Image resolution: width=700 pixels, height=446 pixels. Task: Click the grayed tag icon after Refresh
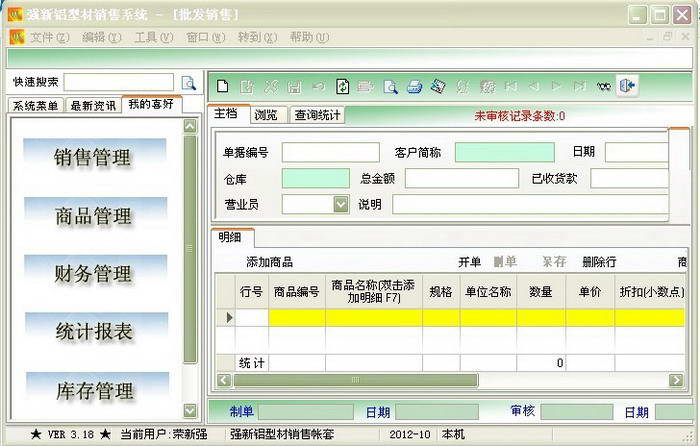pyautogui.click(x=365, y=86)
